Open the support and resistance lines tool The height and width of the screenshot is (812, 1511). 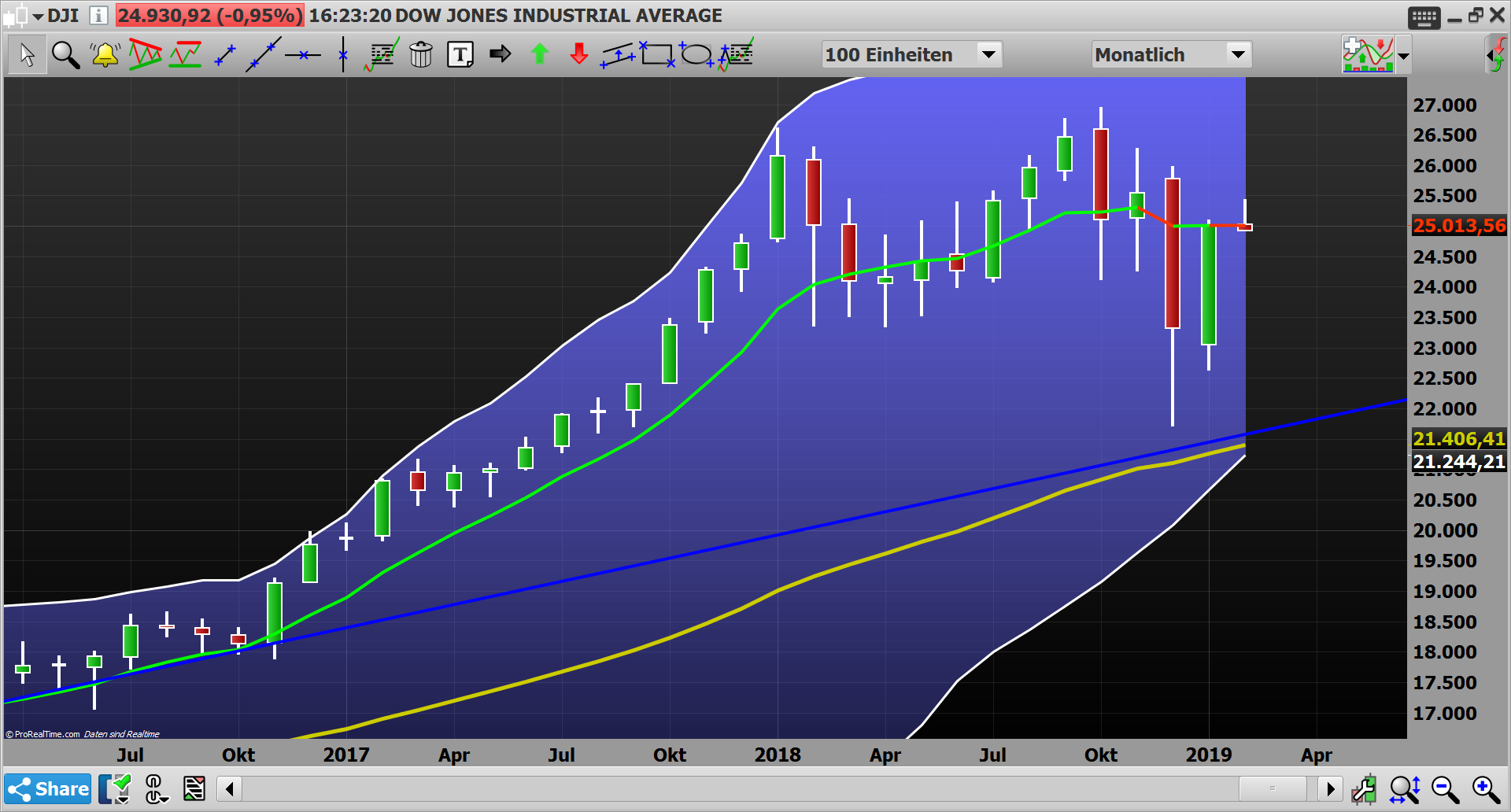point(185,54)
